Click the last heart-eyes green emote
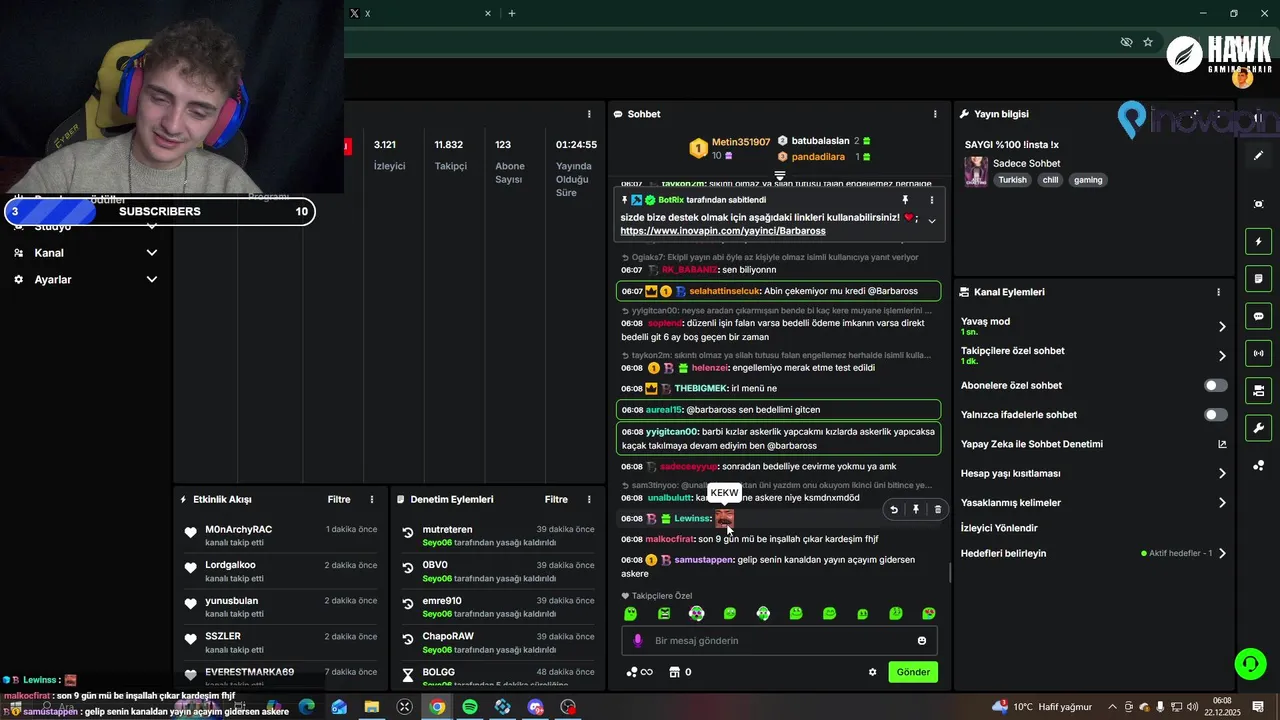This screenshot has height=720, width=1280. (929, 613)
